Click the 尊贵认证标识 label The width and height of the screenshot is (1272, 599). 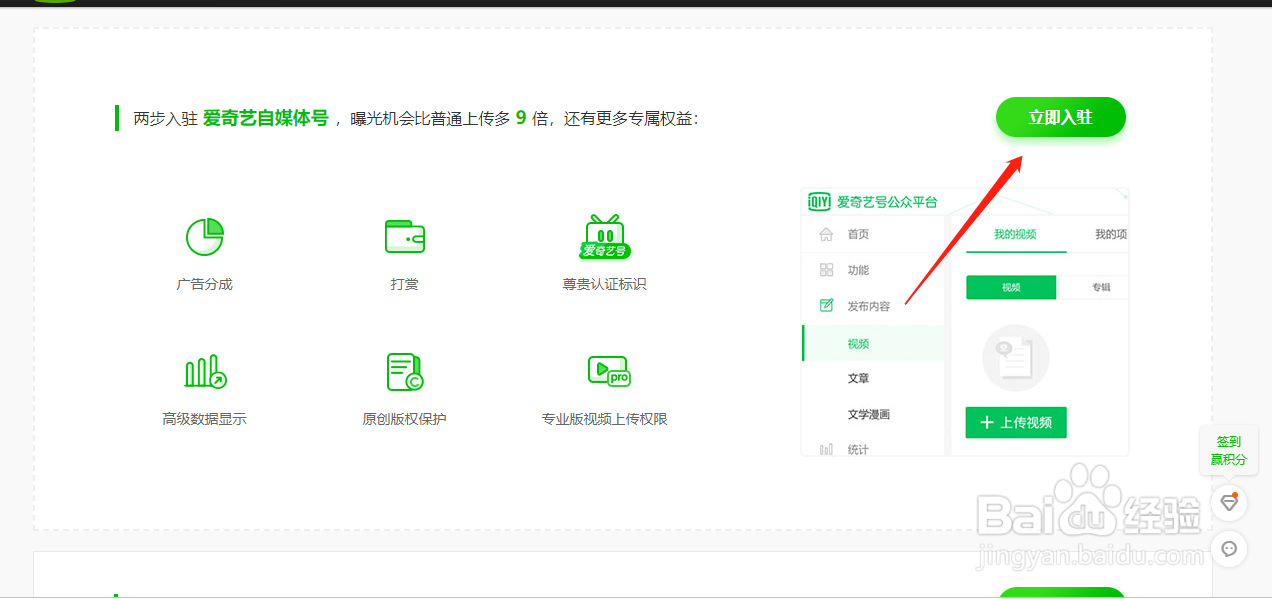605,284
